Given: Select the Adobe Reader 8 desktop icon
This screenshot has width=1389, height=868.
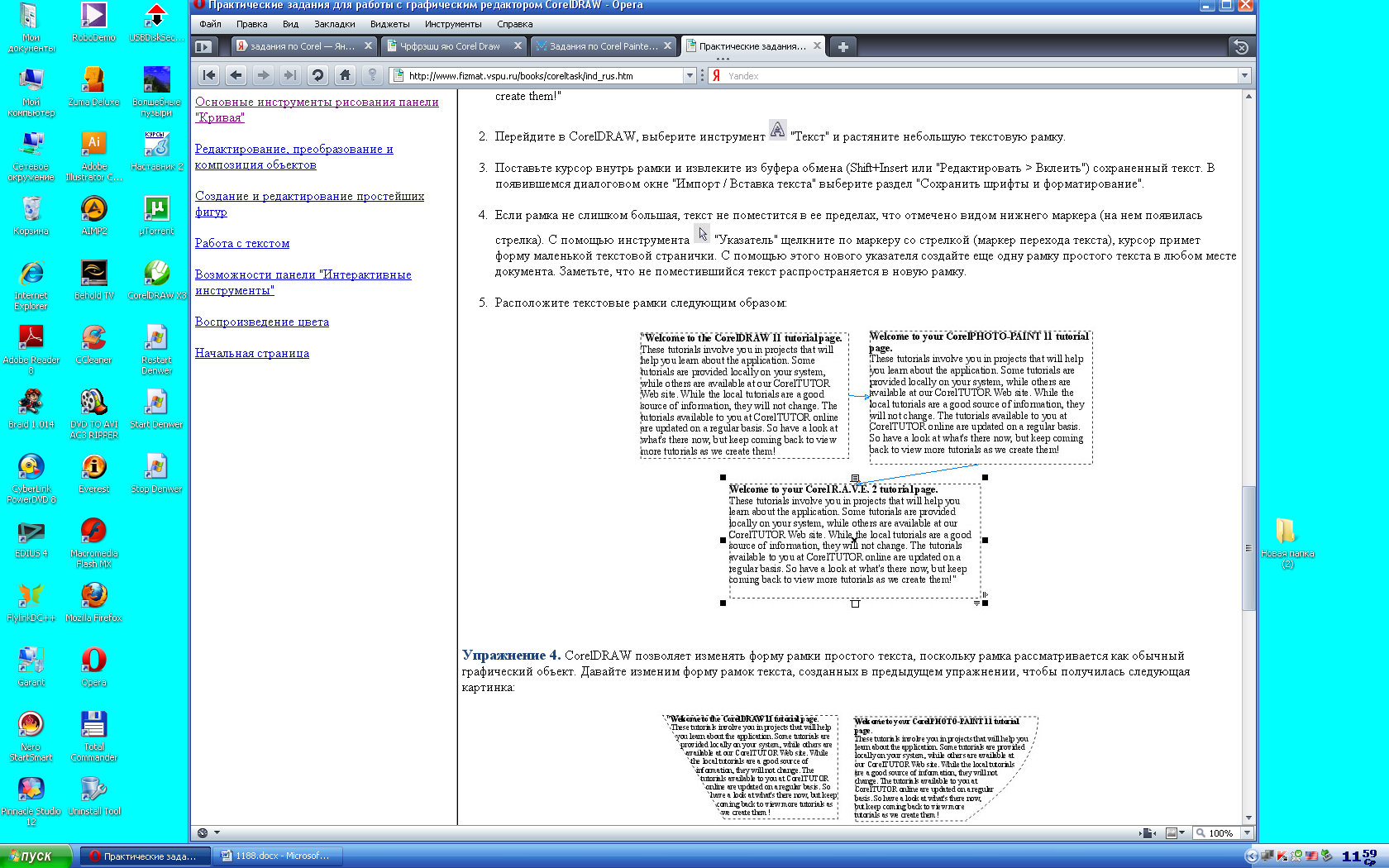Looking at the screenshot, I should (x=31, y=348).
